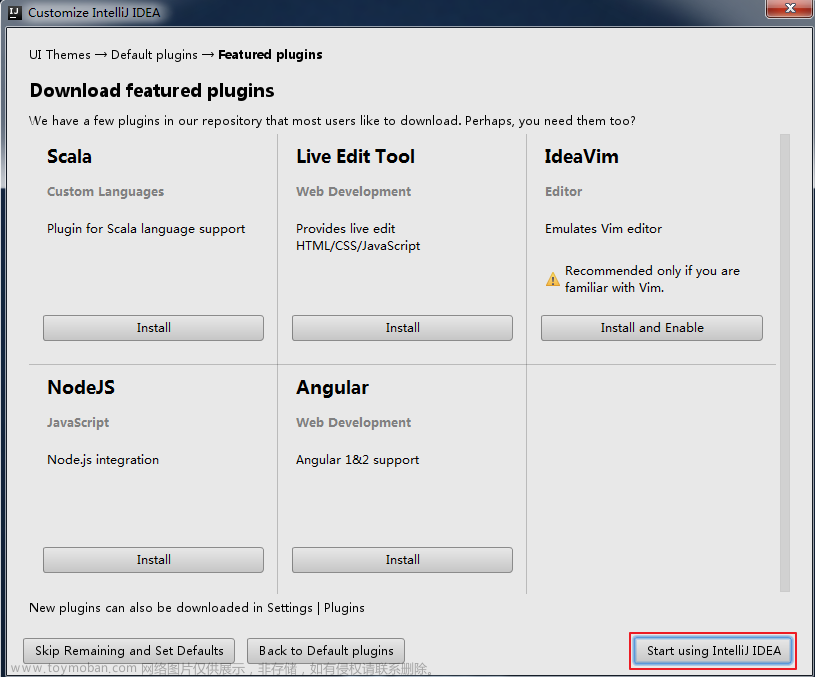Click the Live Edit Tool plugin title
The width and height of the screenshot is (815, 677).
356,157
